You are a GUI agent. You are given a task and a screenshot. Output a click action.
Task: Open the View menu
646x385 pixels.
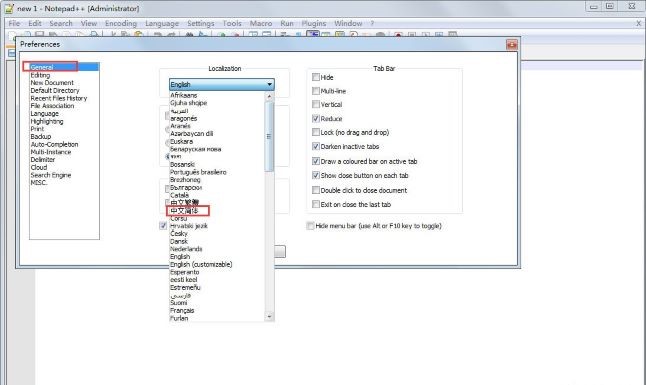point(89,23)
